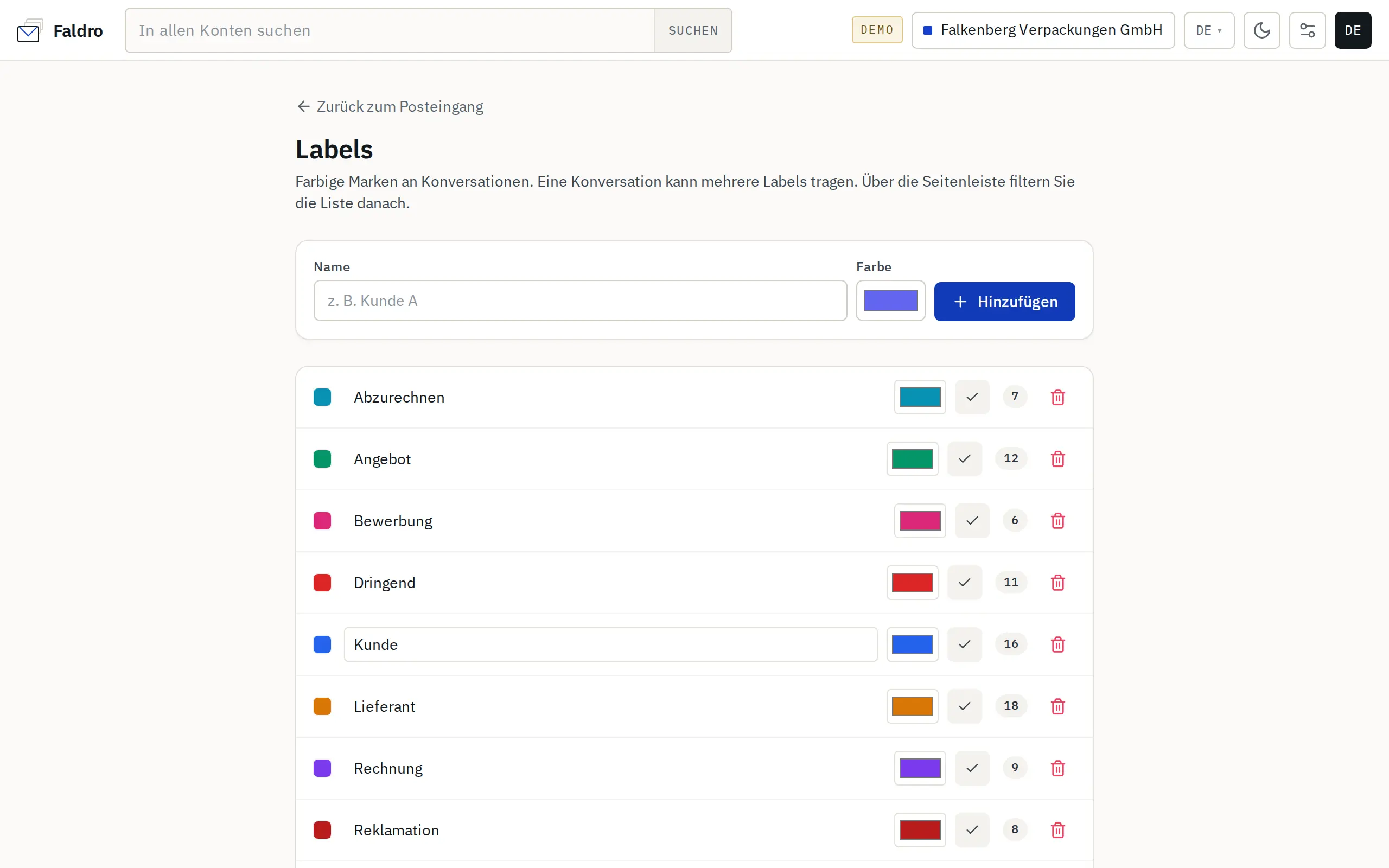Click the count badge 11 for Dringend
The height and width of the screenshot is (868, 1389).
pos(1011,582)
